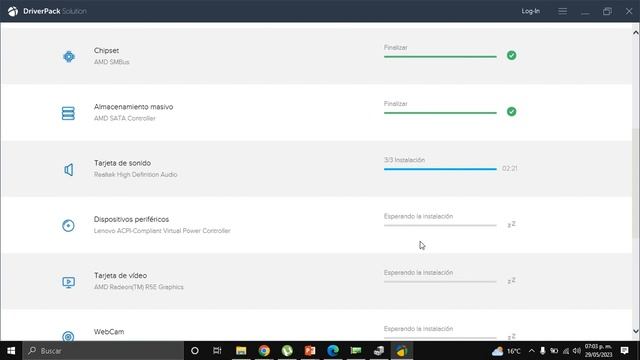Open PowerPoint from the taskbar
The width and height of the screenshot is (640, 360).
(310, 351)
